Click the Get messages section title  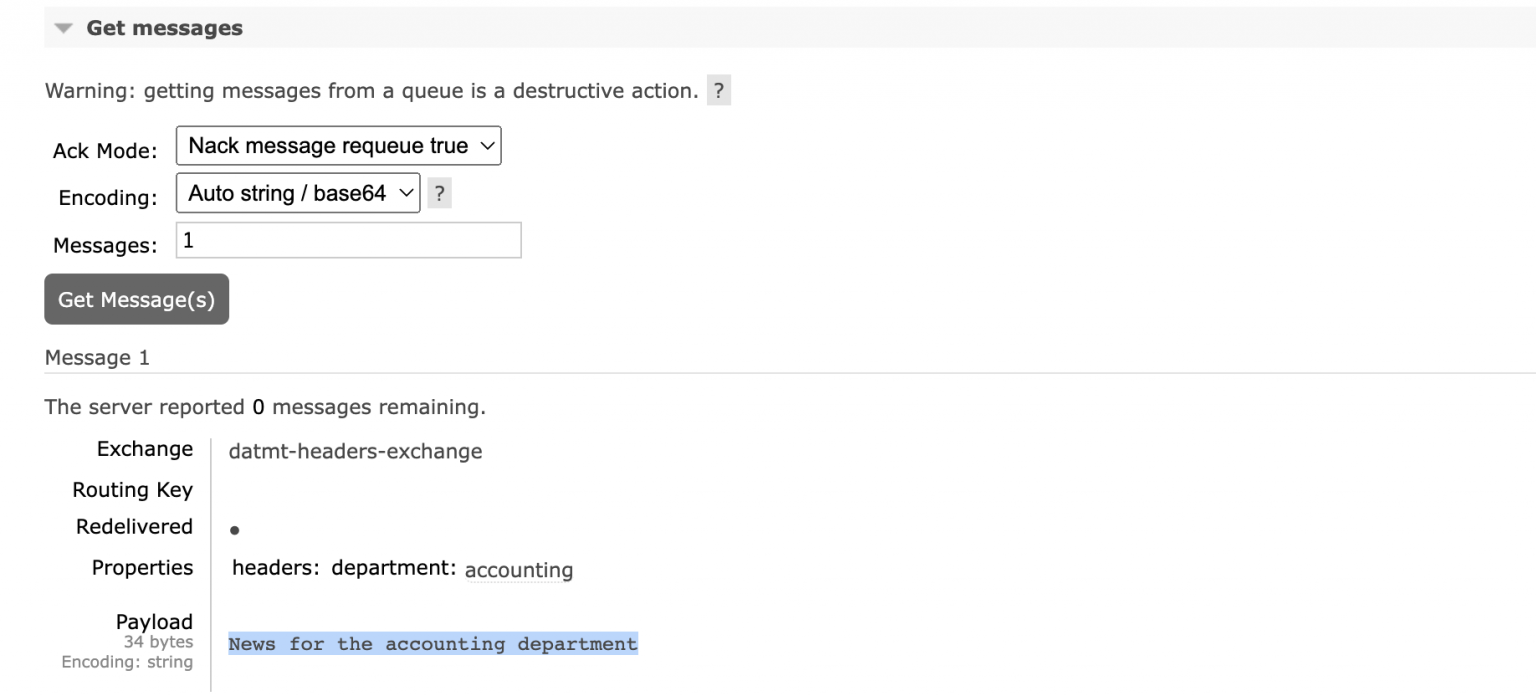click(164, 28)
